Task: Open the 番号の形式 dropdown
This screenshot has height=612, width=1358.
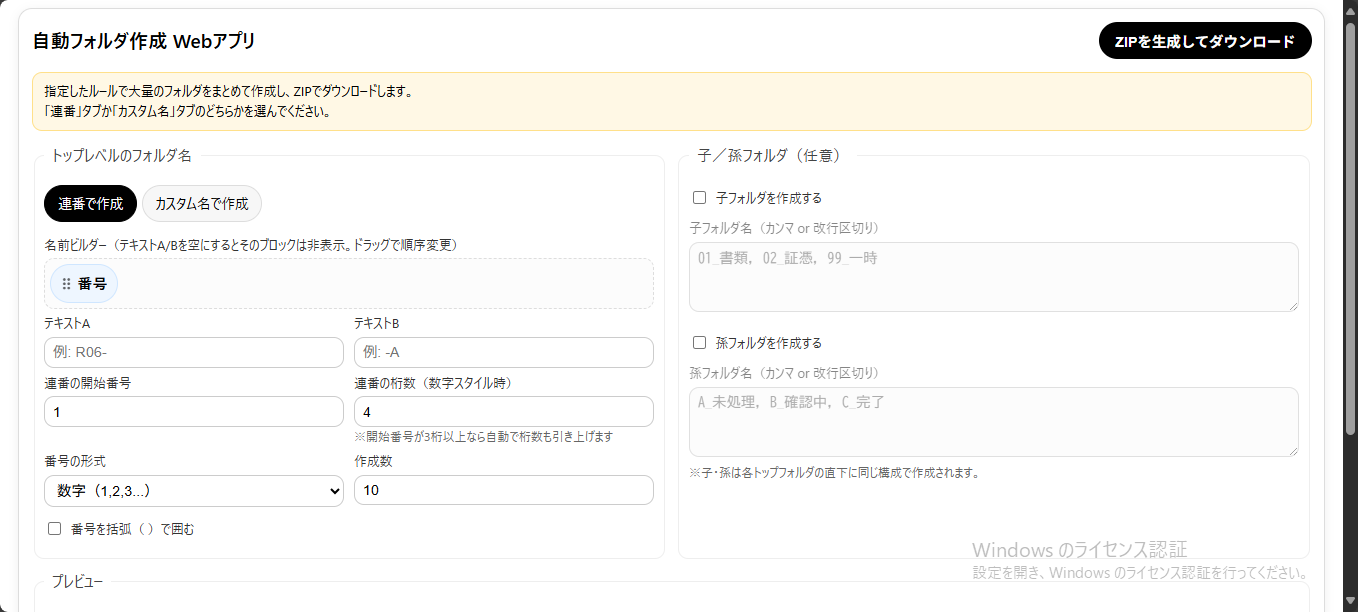Action: [194, 491]
